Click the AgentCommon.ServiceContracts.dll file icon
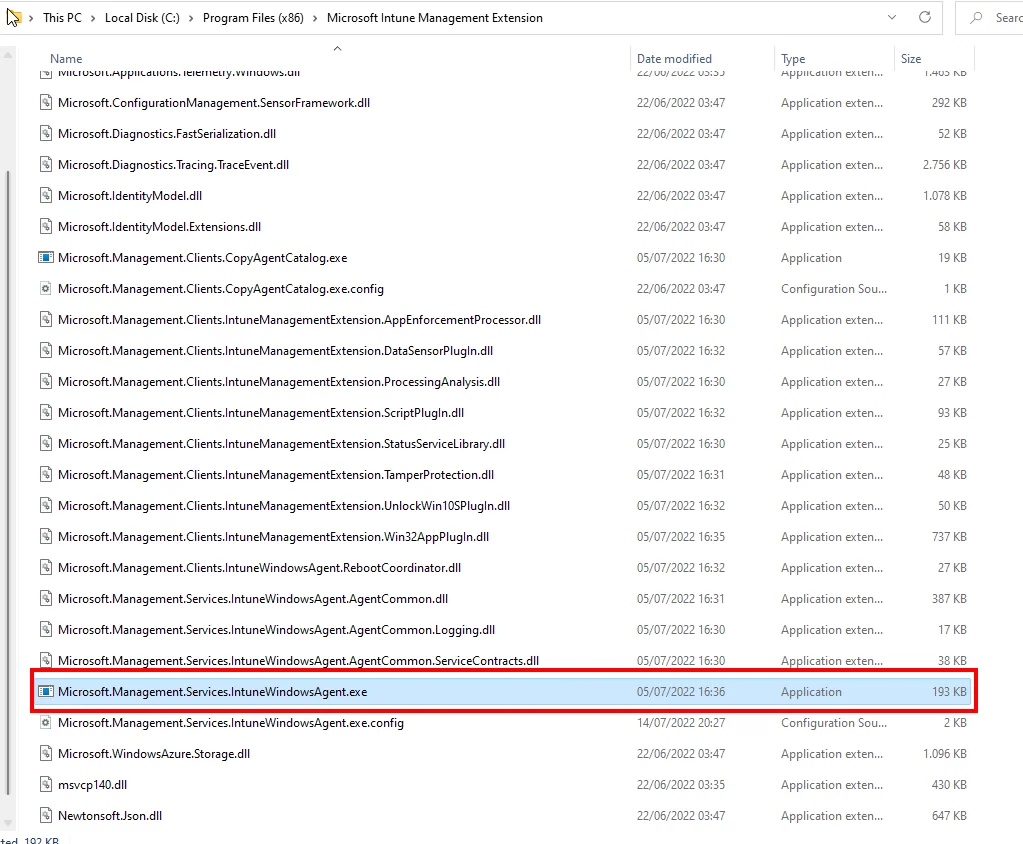This screenshot has height=844, width=1023. (x=46, y=660)
